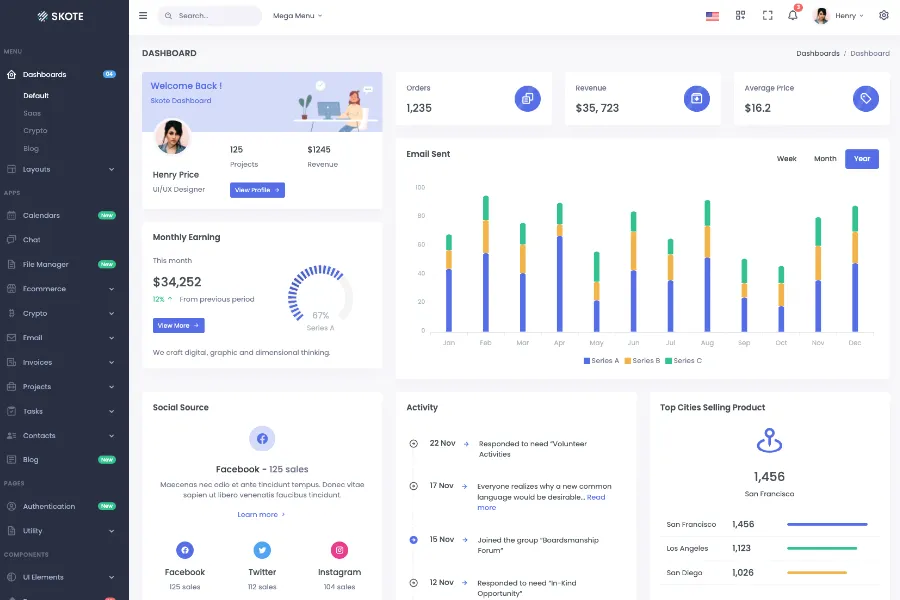Viewport: 900px width, 600px height.
Task: Switch Email Sent chart to Week
Action: (x=786, y=159)
